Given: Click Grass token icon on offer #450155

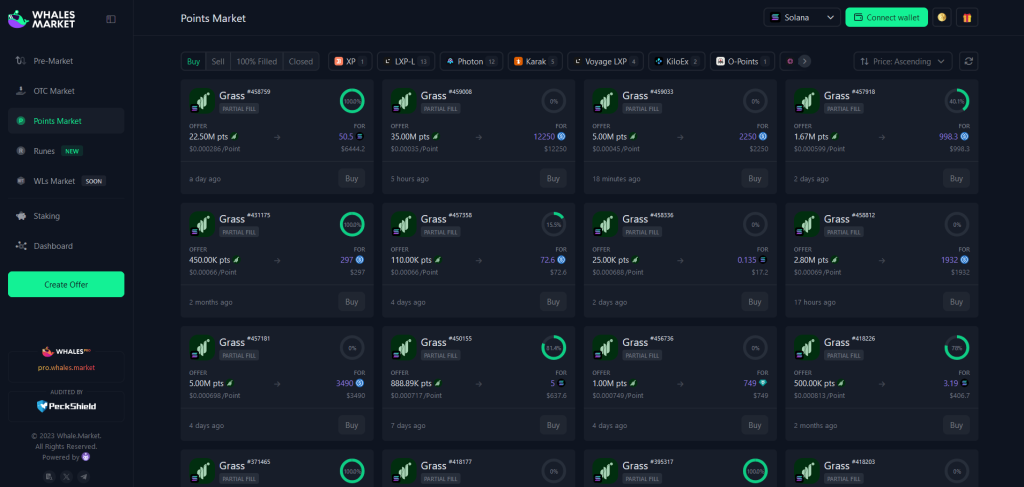Looking at the screenshot, I should coord(404,347).
